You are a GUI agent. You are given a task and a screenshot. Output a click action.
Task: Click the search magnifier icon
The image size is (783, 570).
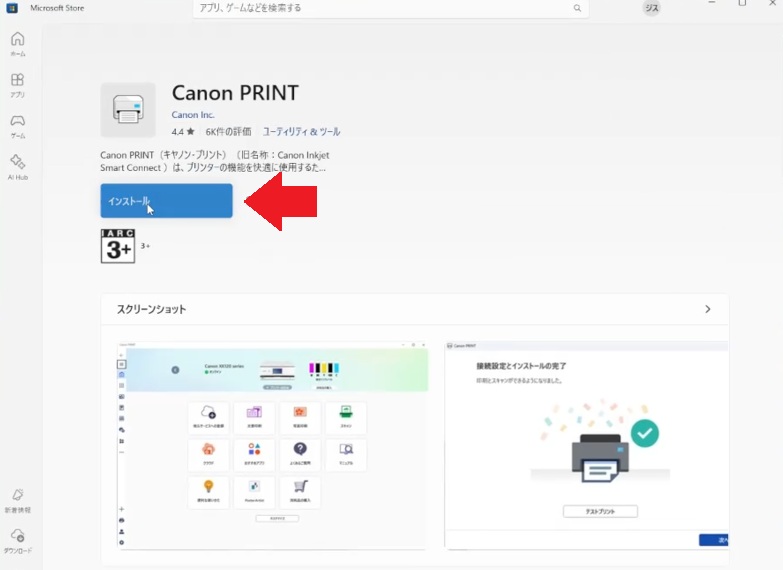pyautogui.click(x=577, y=8)
